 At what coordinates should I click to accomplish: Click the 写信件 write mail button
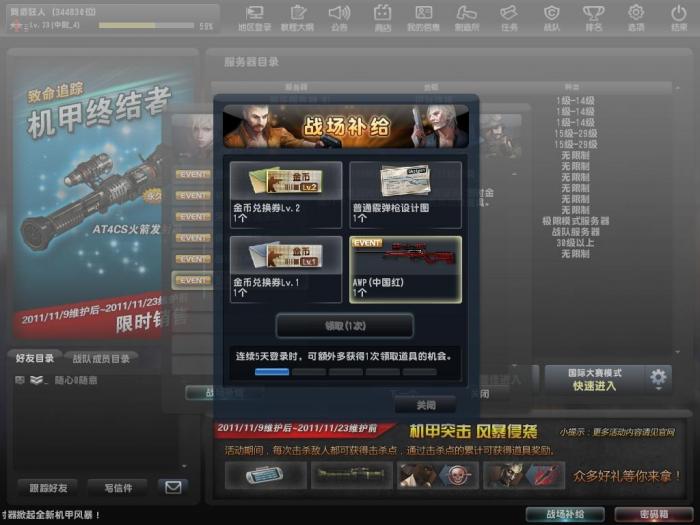tap(118, 488)
